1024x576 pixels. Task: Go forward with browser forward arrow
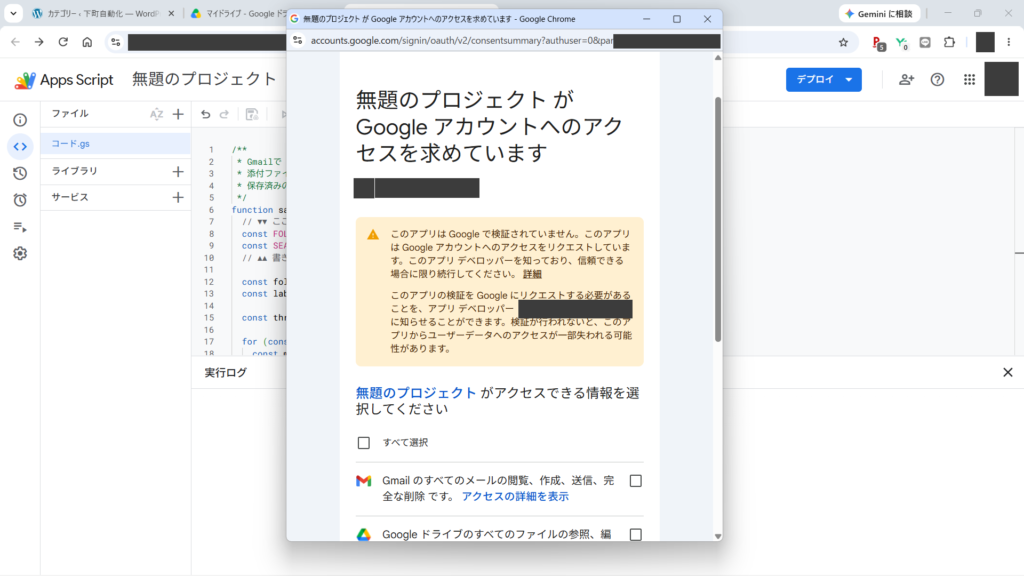(x=39, y=42)
